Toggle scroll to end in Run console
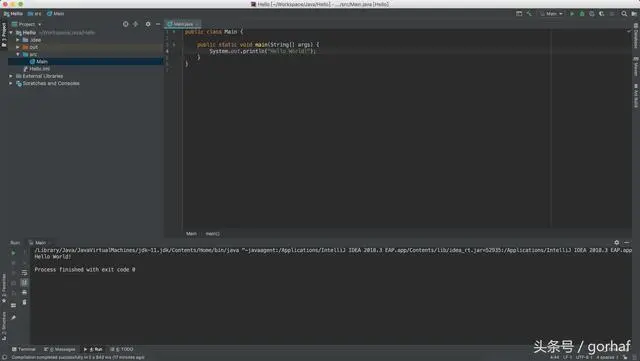 (x=24, y=282)
